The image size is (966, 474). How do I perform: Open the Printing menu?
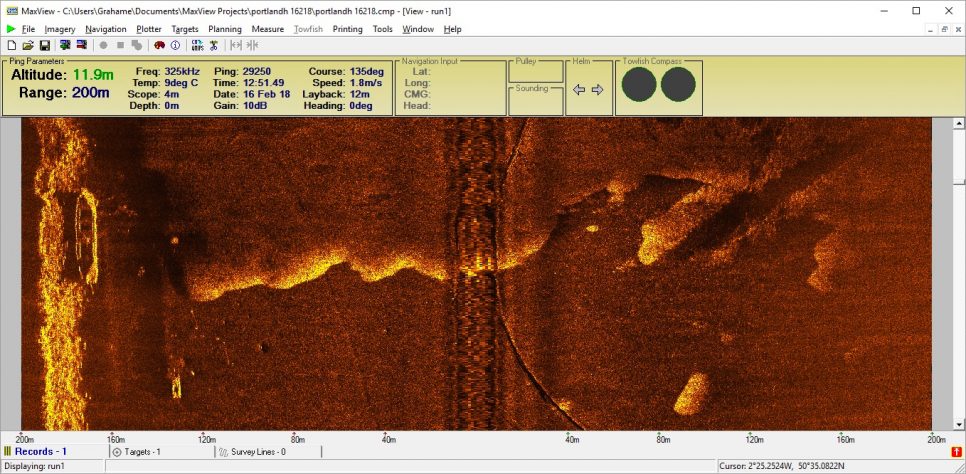click(347, 29)
